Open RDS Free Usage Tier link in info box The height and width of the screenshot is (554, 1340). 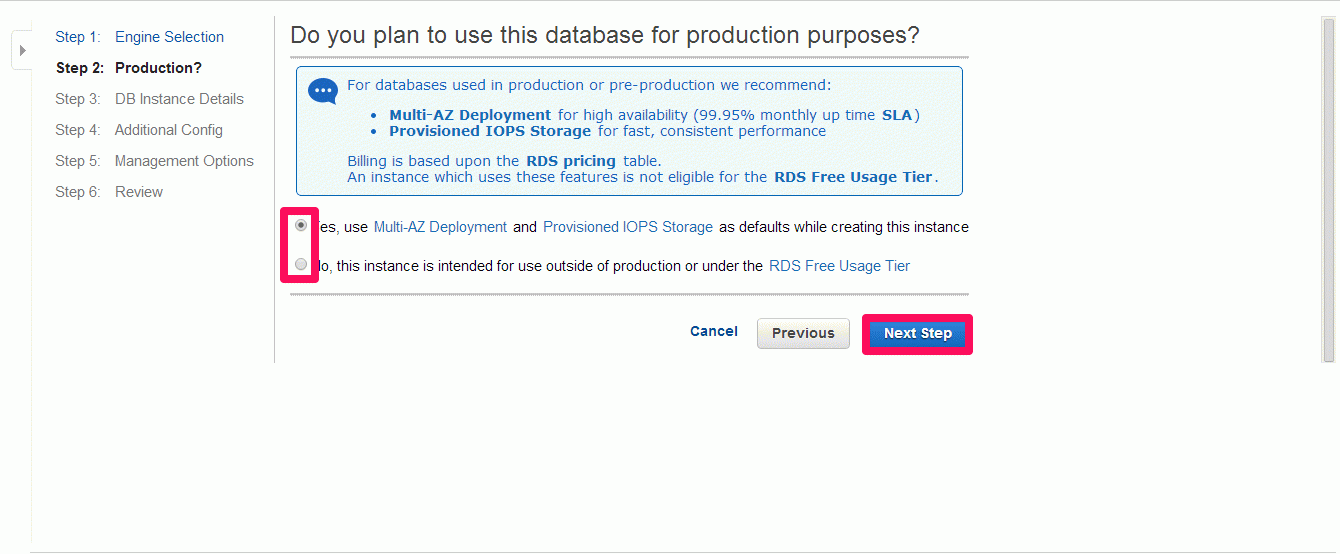pos(854,177)
